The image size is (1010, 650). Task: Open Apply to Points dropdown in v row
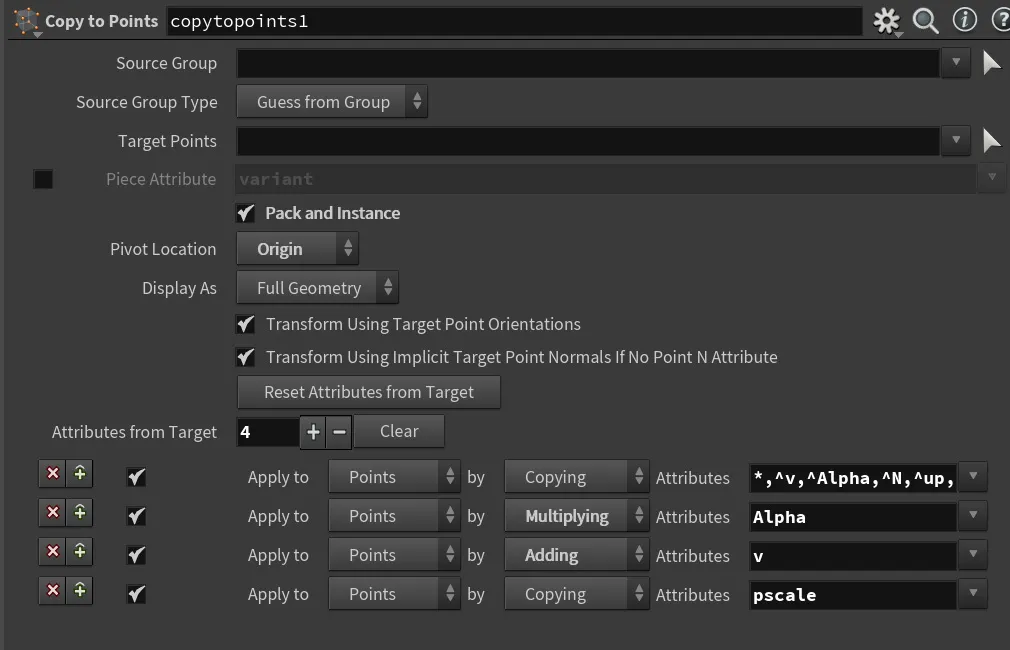(394, 555)
